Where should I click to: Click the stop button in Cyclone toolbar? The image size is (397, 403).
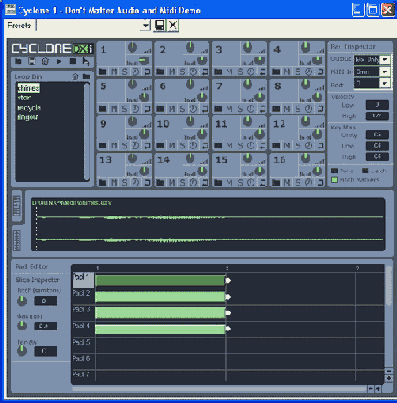pos(73,62)
